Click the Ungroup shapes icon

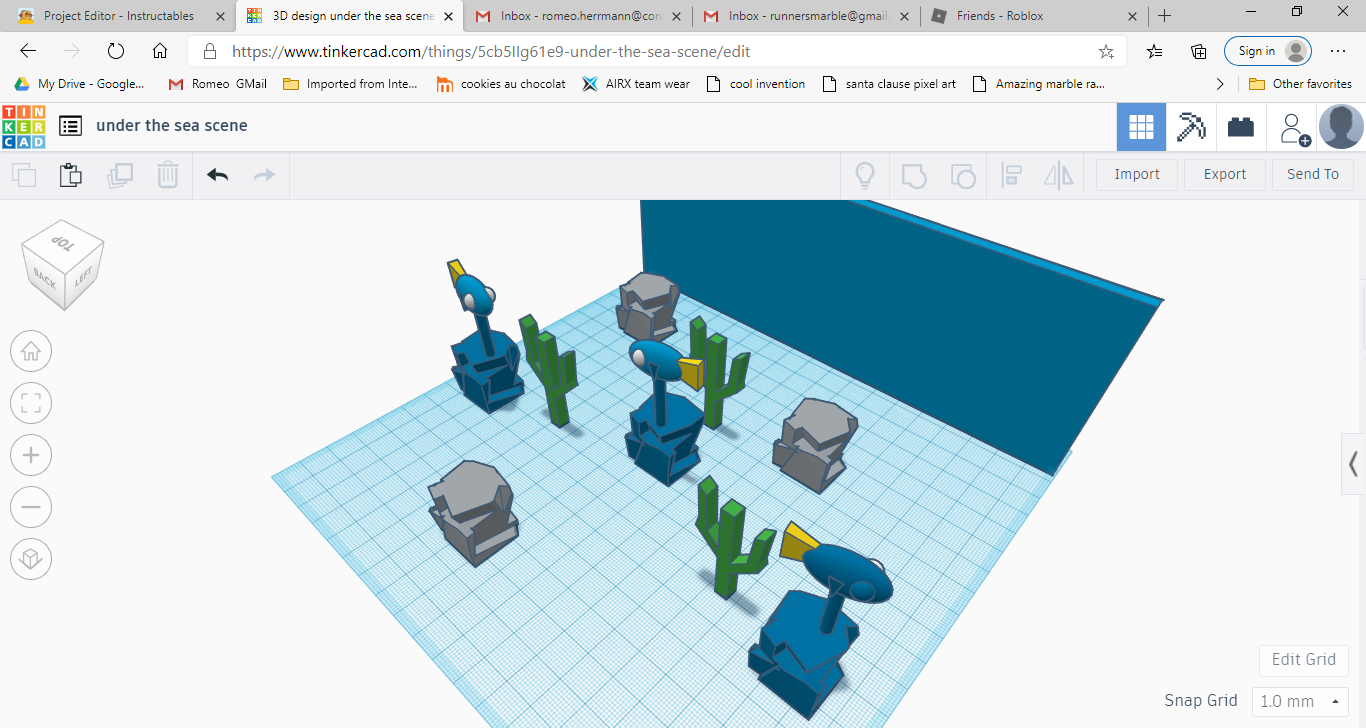(x=962, y=175)
